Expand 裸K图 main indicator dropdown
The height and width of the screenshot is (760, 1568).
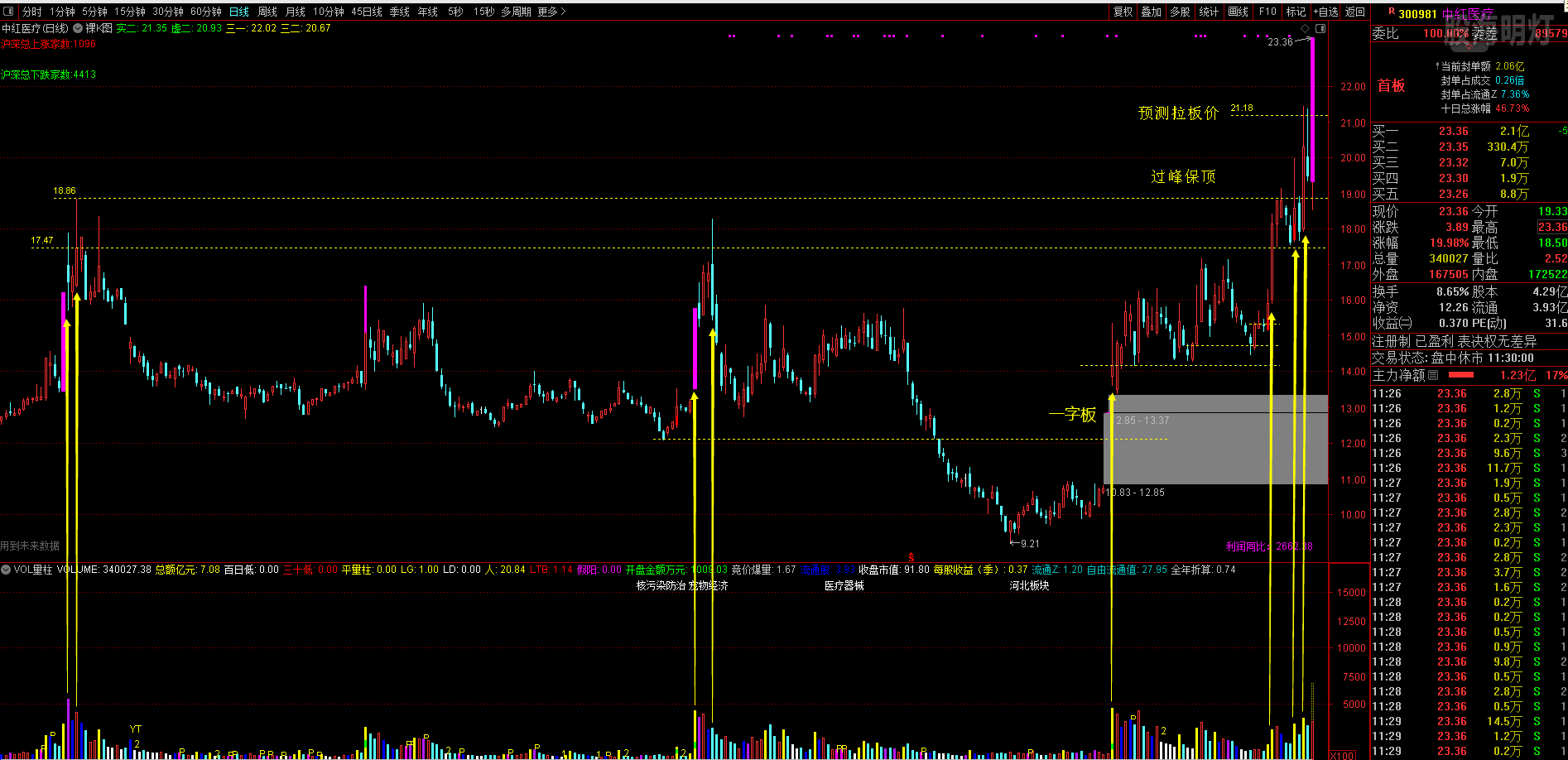(x=79, y=28)
